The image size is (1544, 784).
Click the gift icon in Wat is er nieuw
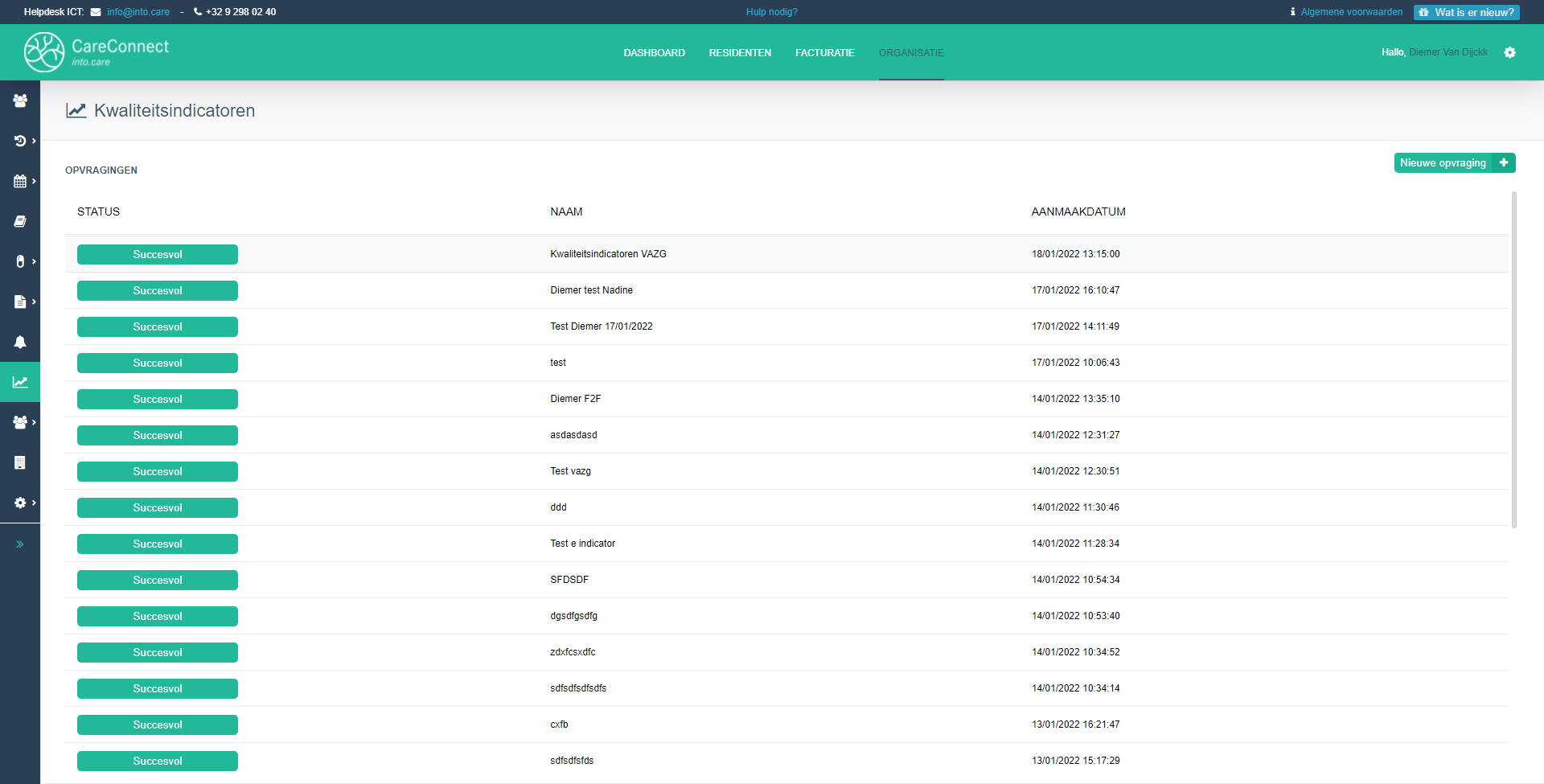click(1424, 12)
